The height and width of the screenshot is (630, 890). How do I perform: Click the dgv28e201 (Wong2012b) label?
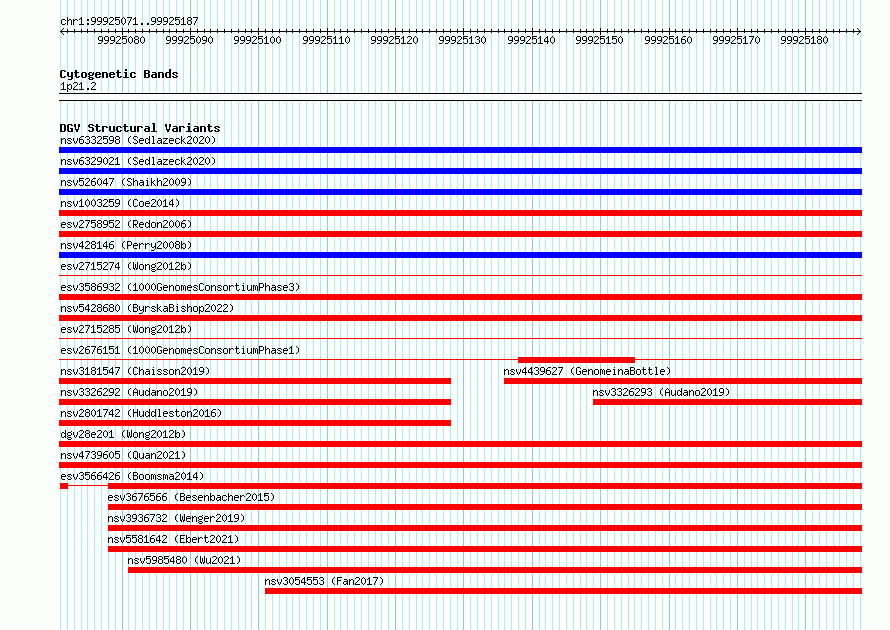coord(123,434)
